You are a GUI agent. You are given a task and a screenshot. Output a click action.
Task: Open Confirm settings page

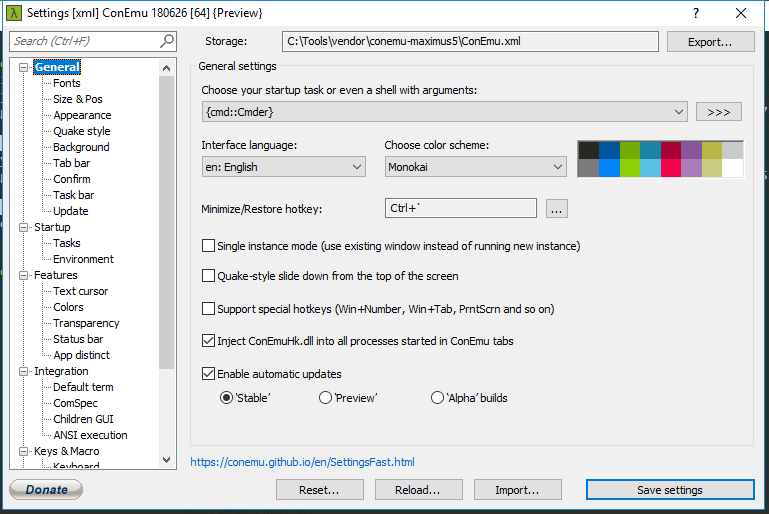click(72, 180)
